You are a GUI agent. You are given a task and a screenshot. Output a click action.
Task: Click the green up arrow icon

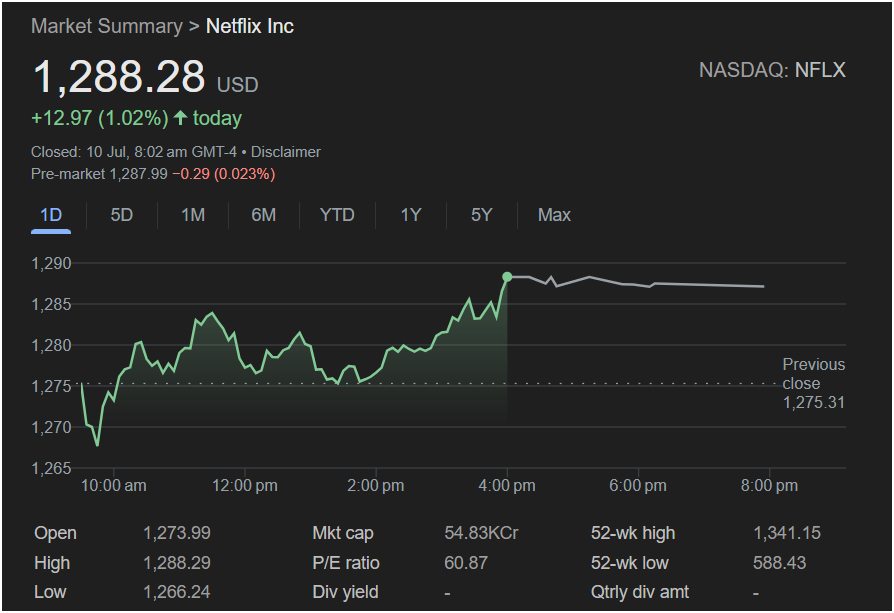pos(180,118)
